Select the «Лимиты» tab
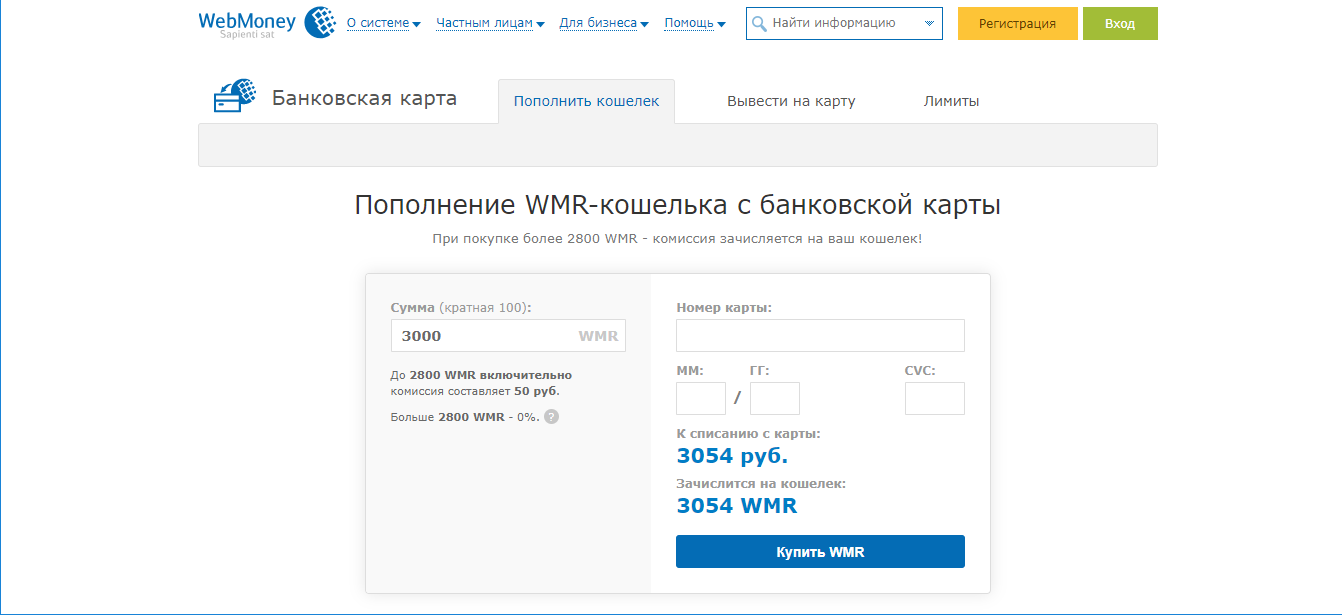The width and height of the screenshot is (1342, 615). (951, 101)
